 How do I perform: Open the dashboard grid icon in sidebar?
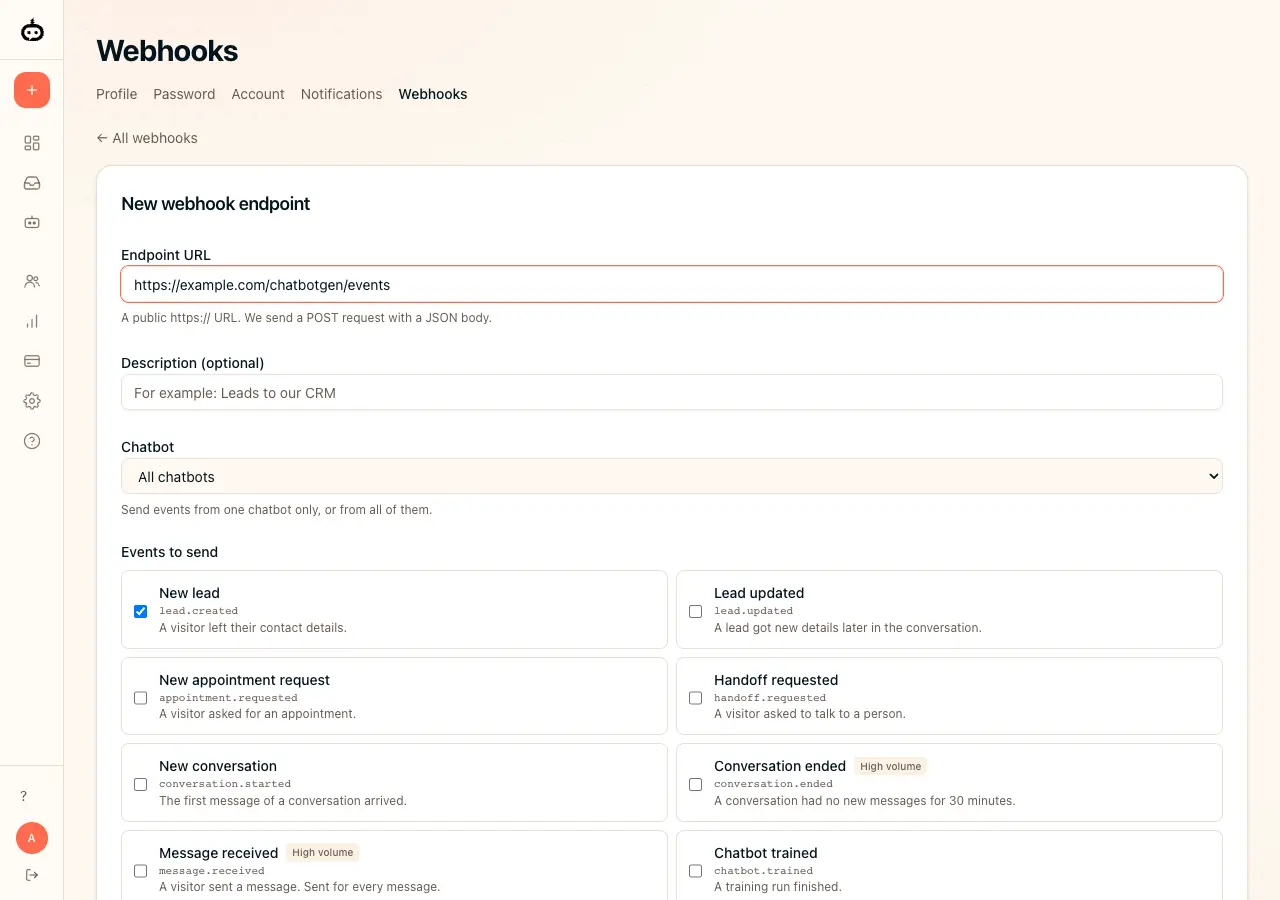point(32,143)
